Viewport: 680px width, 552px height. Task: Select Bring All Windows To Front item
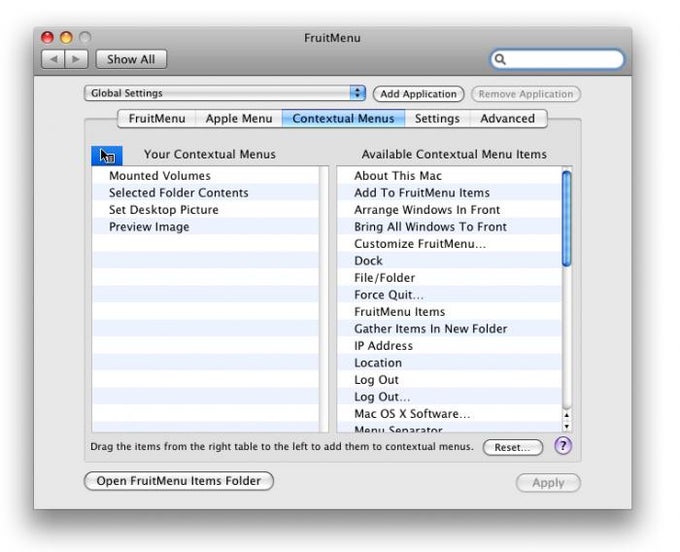(449, 227)
